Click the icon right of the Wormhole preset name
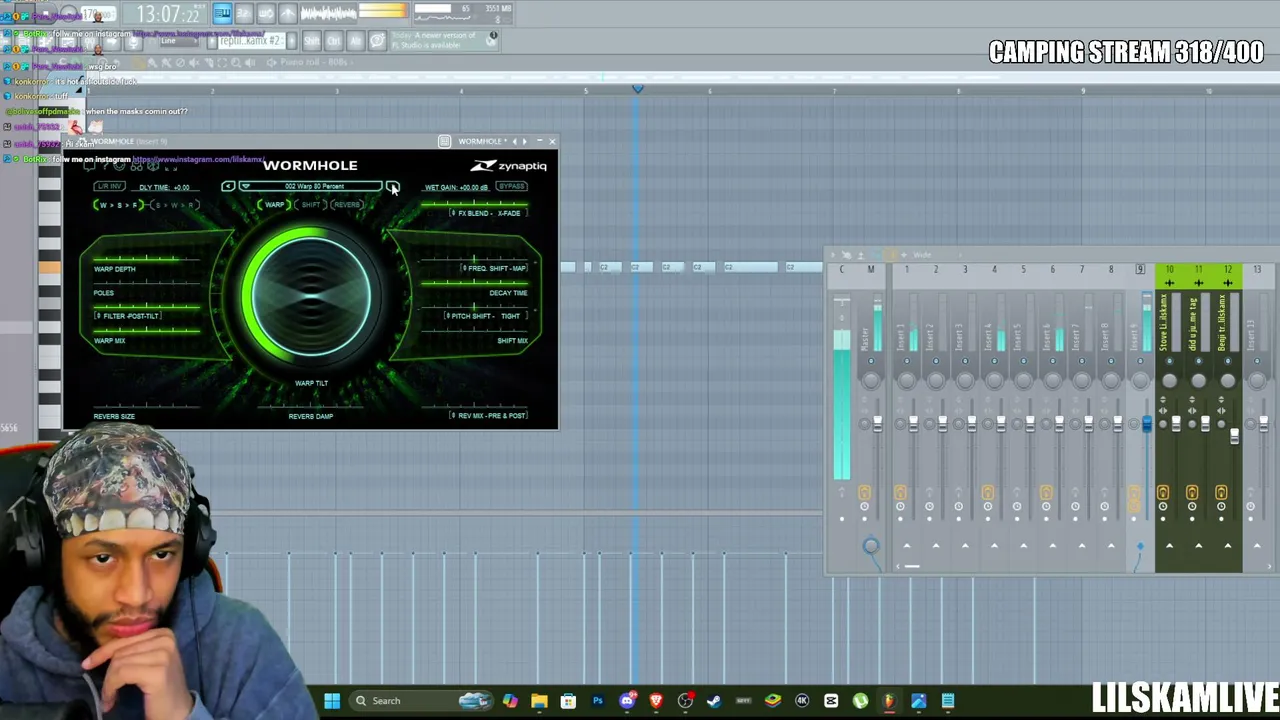This screenshot has width=1280, height=720. point(392,187)
